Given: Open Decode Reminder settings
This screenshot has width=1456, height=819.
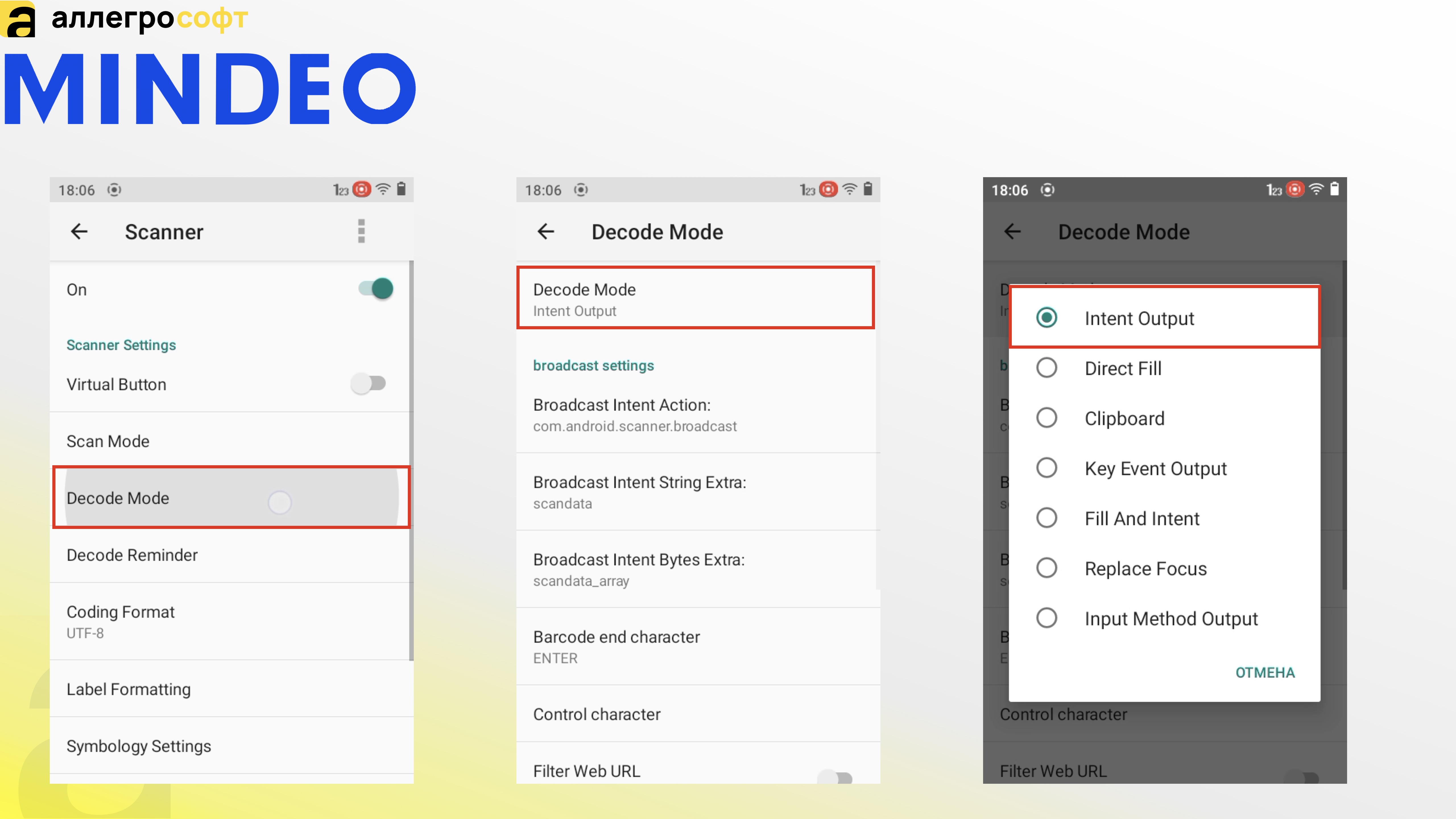Looking at the screenshot, I should 231,555.
